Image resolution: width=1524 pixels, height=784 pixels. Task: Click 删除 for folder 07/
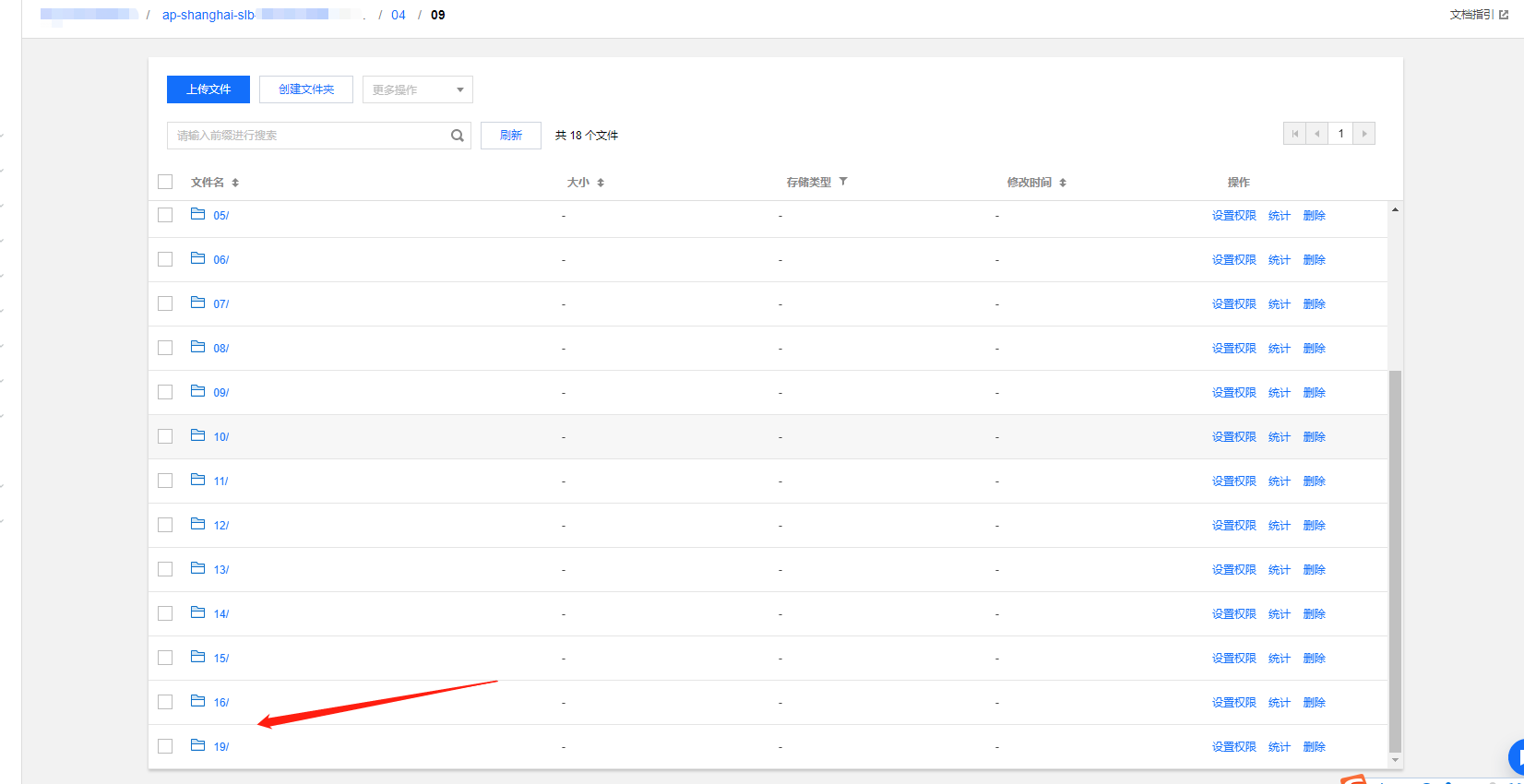[1315, 304]
